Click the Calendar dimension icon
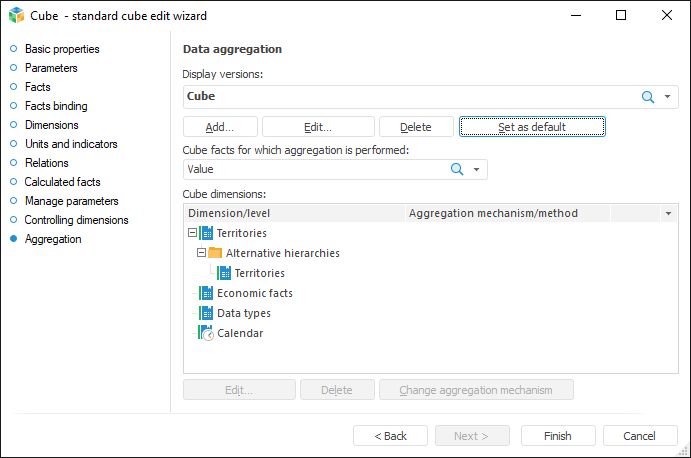Viewport: 691px width, 458px height. pos(207,333)
